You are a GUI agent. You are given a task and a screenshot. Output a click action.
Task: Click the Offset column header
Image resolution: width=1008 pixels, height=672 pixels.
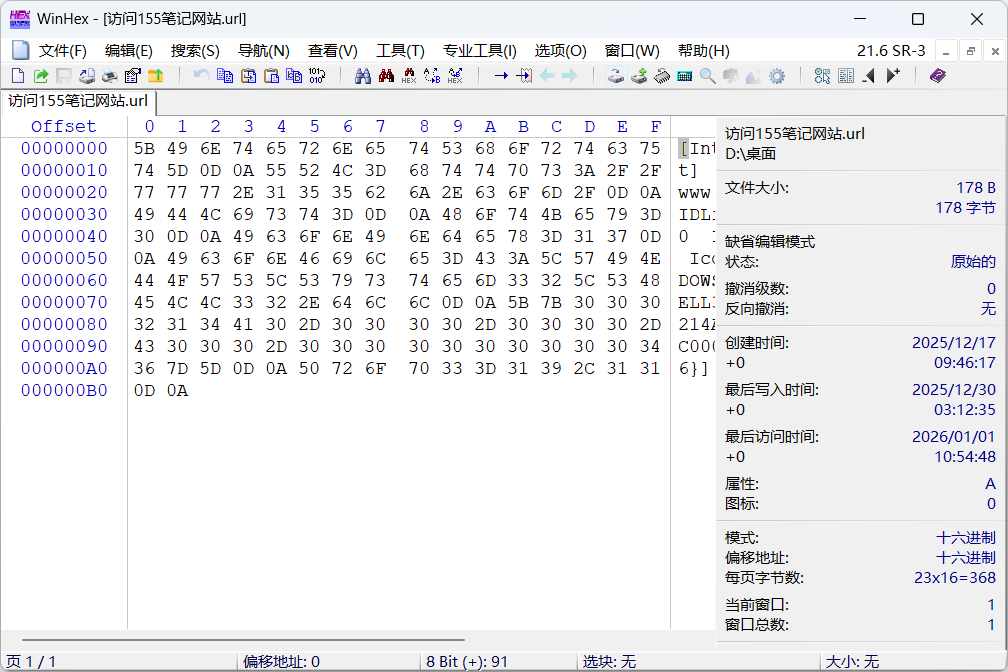click(x=63, y=126)
